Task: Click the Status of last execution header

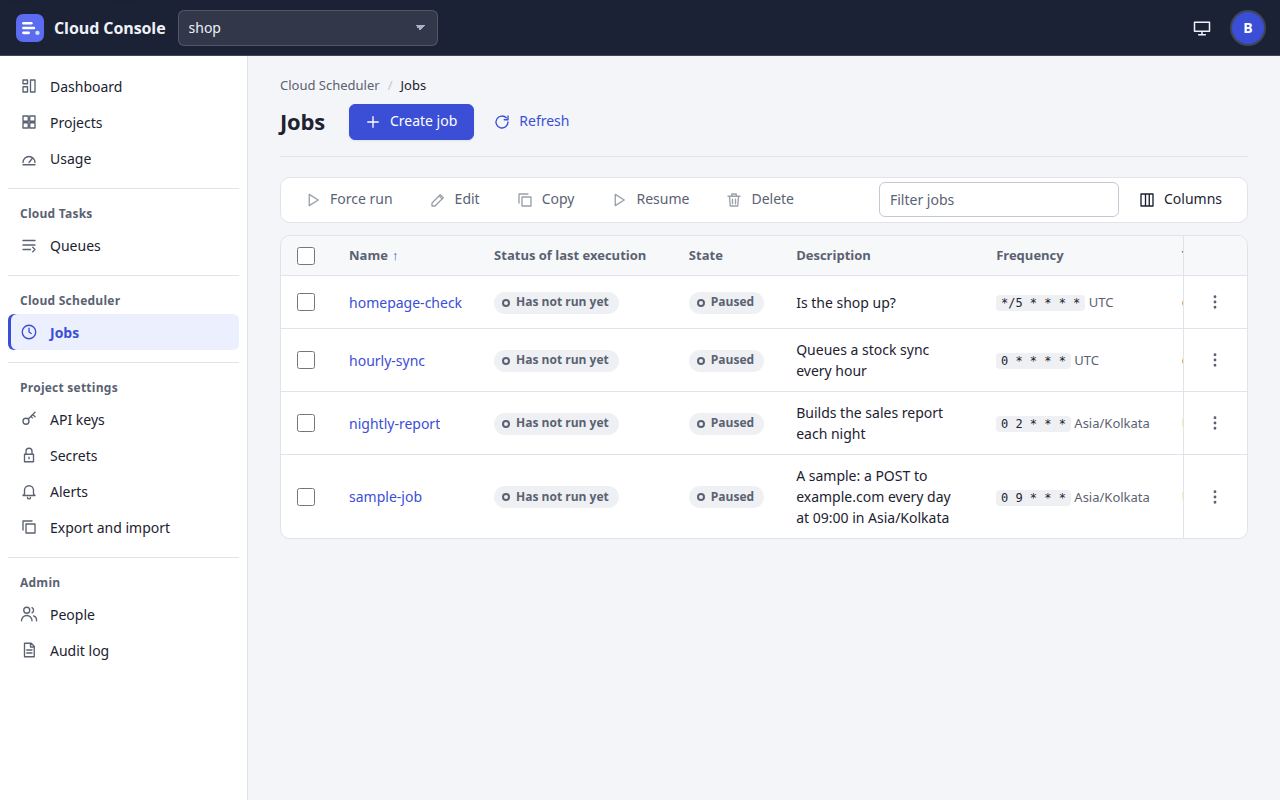Action: tap(570, 256)
